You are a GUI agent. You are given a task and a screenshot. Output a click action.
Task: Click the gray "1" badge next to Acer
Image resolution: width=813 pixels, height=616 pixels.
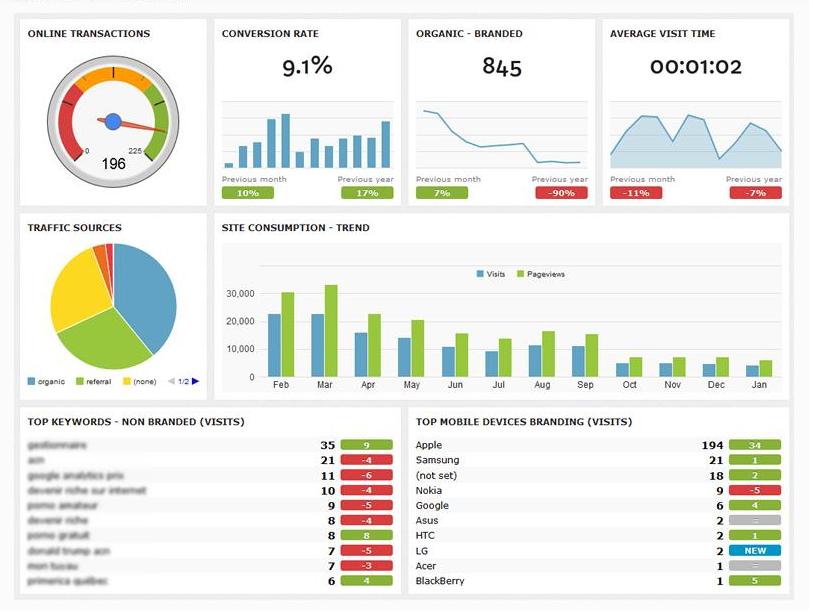755,564
